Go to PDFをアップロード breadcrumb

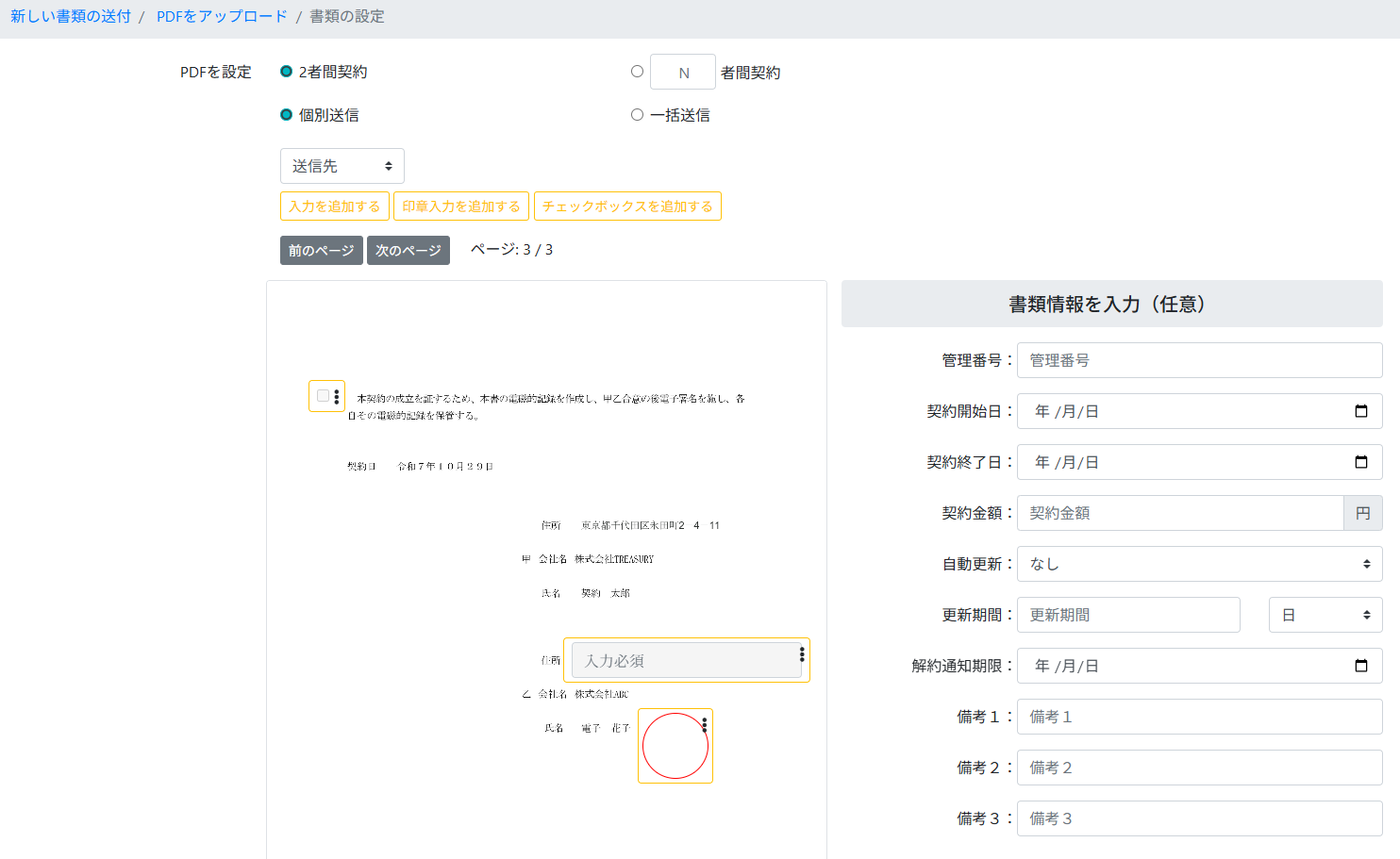click(222, 16)
